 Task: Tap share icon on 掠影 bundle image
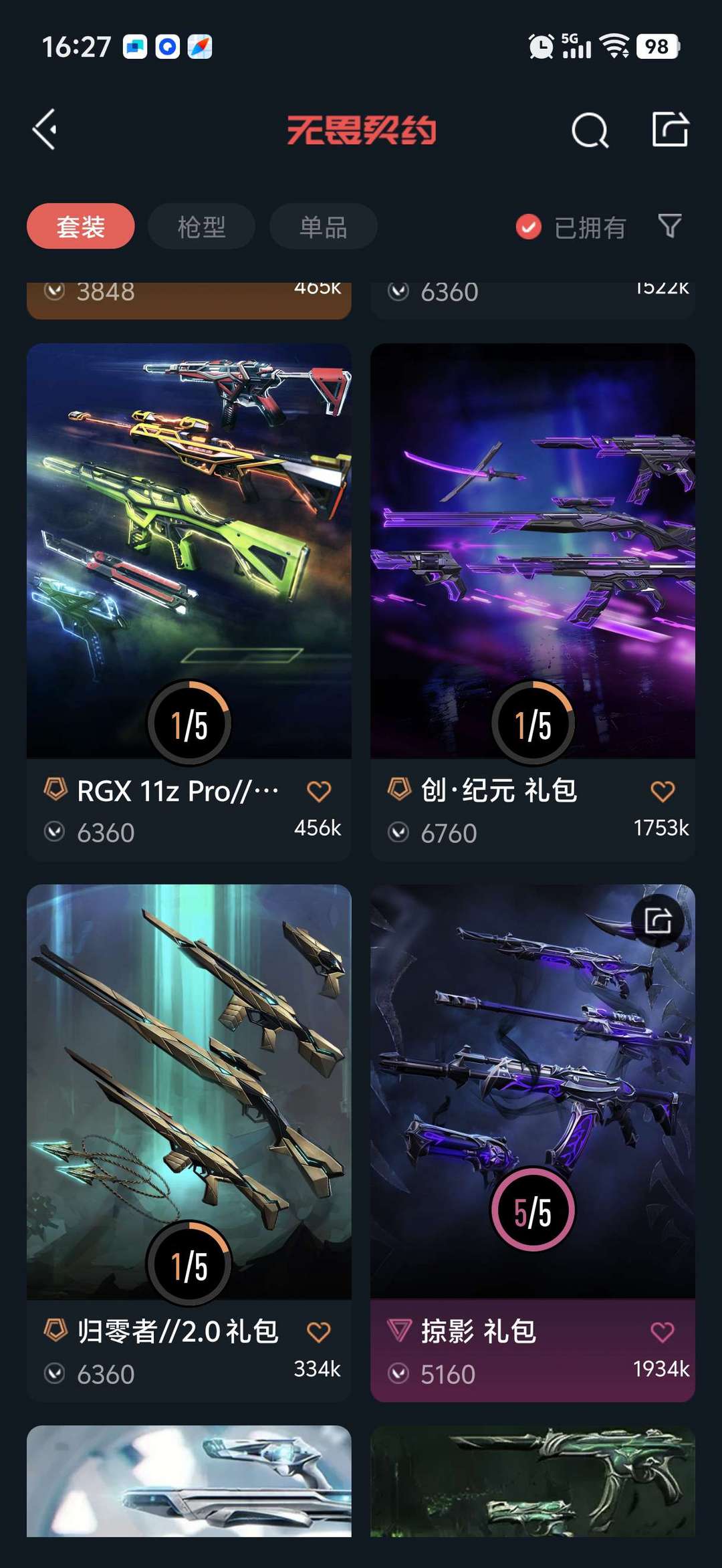pyautogui.click(x=658, y=921)
